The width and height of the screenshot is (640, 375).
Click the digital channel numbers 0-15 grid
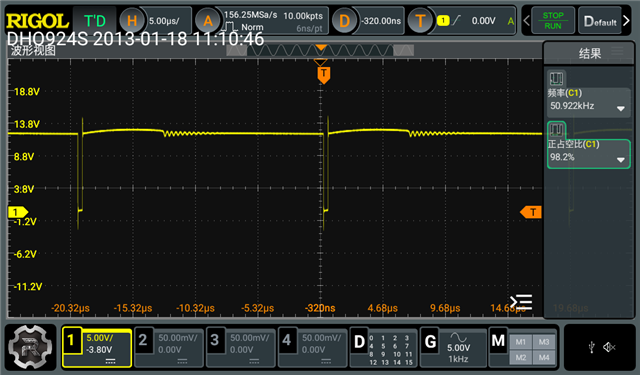tap(391, 350)
